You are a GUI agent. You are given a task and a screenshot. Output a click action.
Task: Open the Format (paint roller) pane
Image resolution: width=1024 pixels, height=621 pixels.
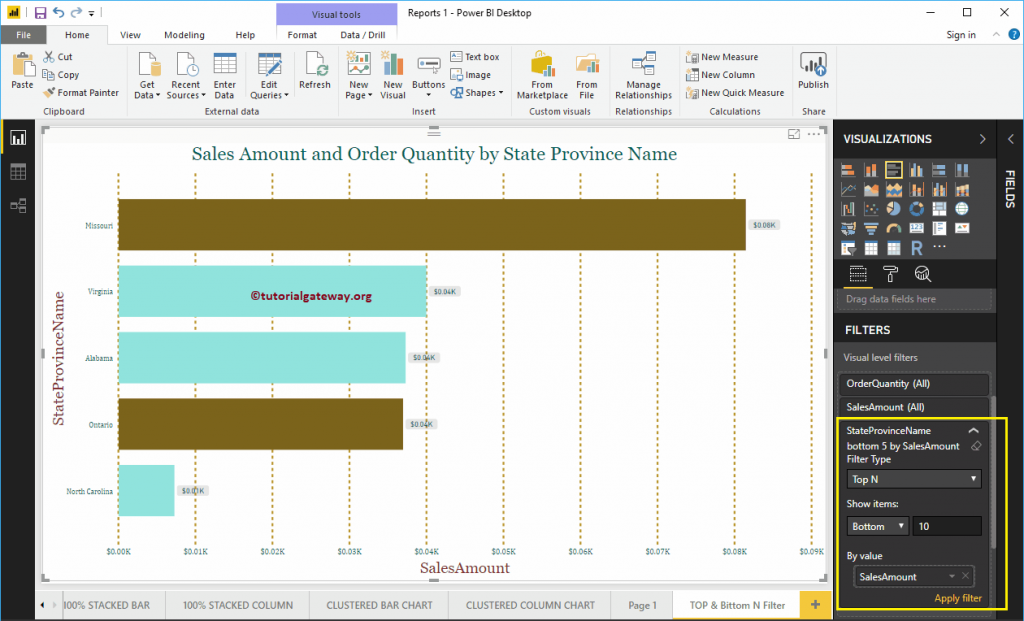[x=891, y=274]
